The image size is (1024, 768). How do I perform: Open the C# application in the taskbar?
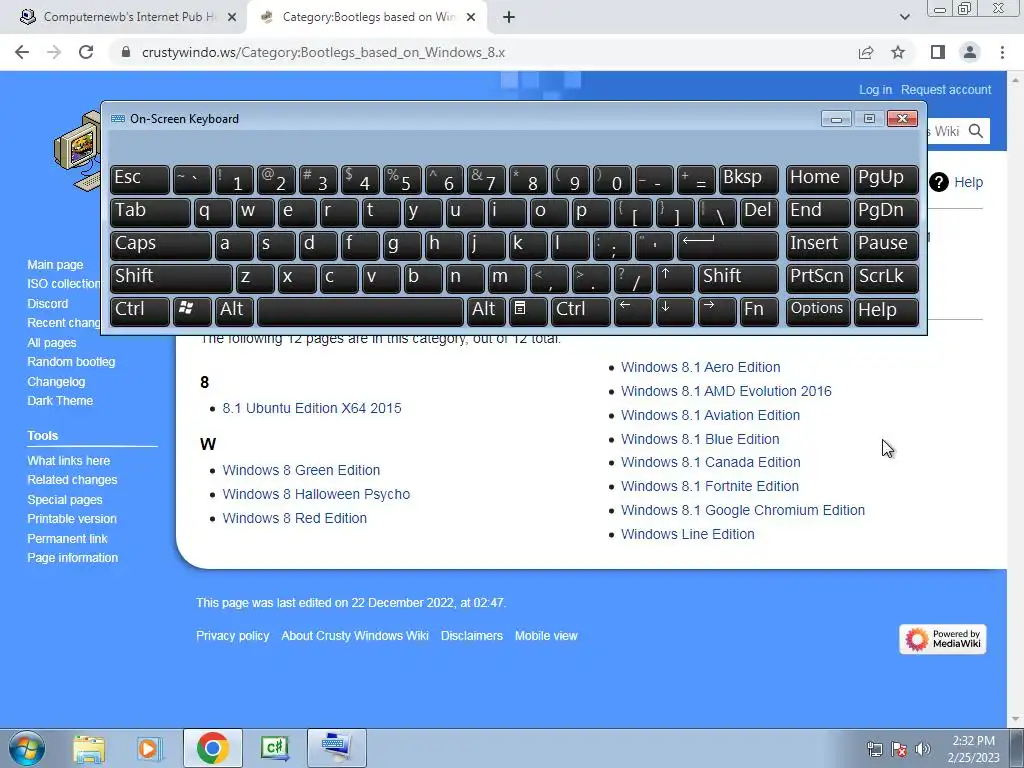(274, 748)
